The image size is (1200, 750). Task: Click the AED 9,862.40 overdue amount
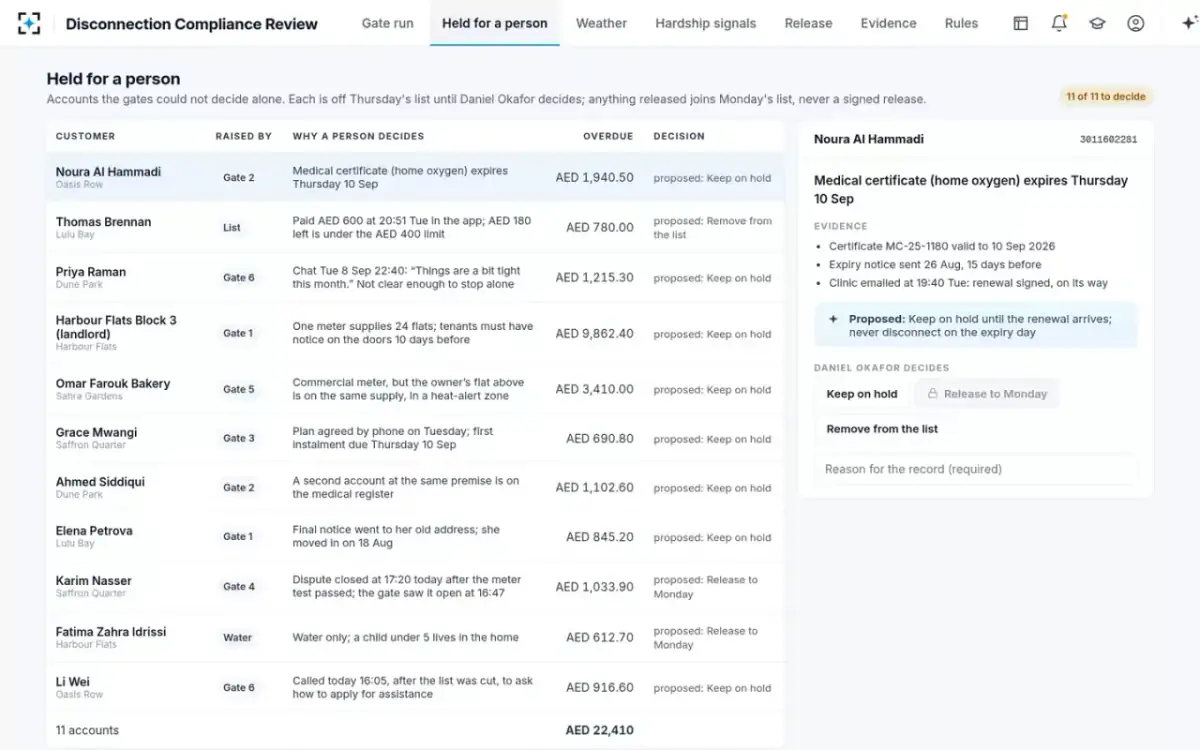point(594,333)
